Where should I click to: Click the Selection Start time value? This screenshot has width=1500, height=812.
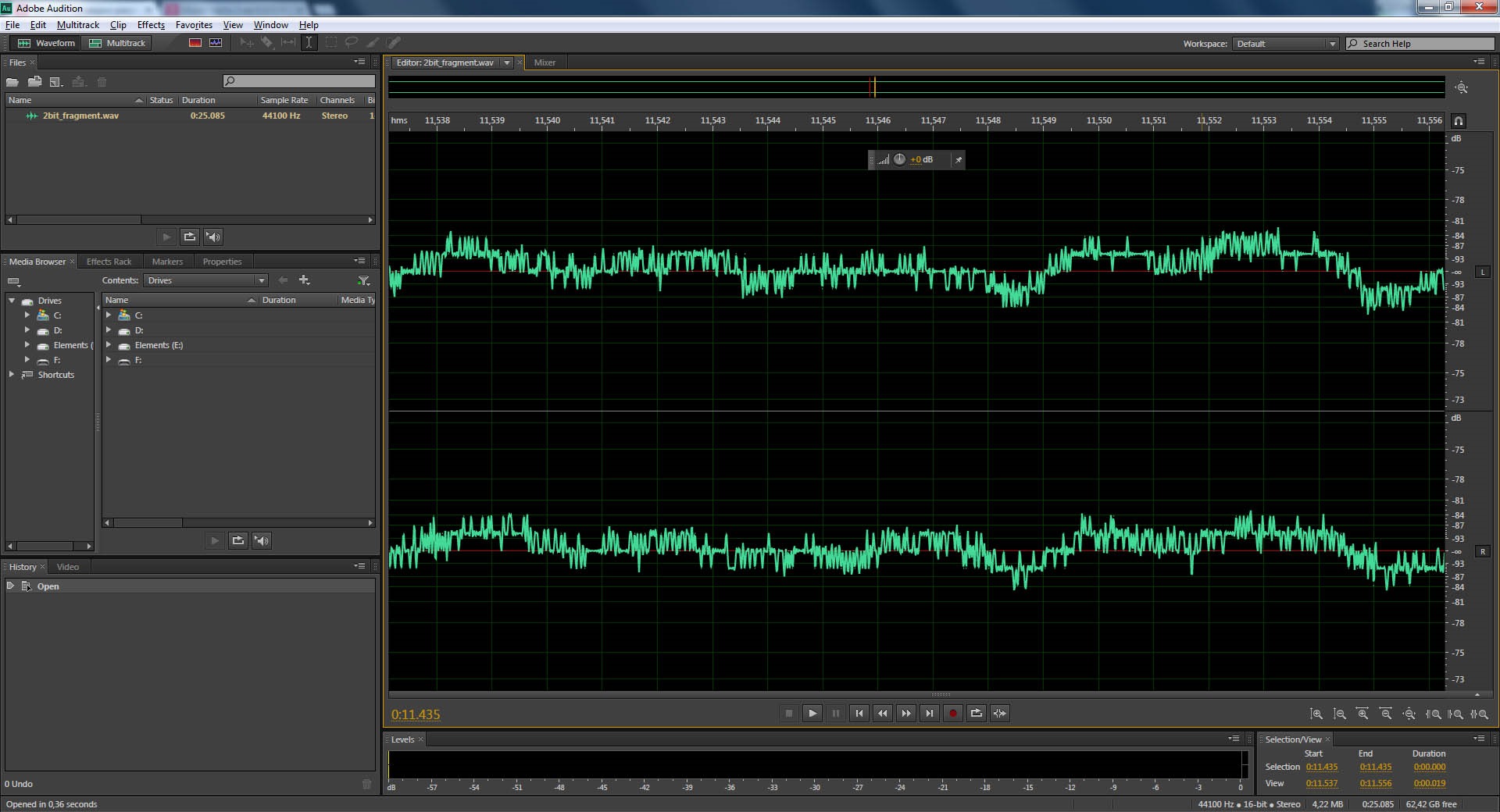point(1322,767)
